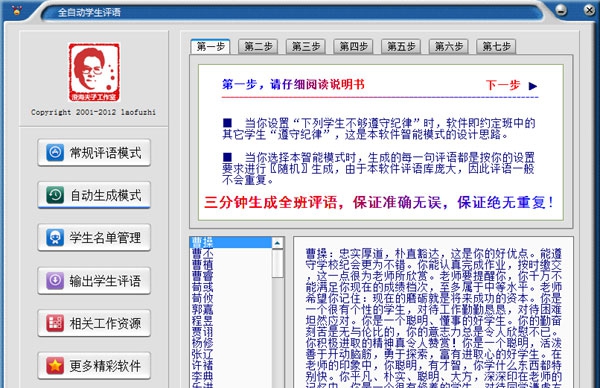Switch to the 第五步 tab
Screen dimensions: 600x388
point(401,47)
